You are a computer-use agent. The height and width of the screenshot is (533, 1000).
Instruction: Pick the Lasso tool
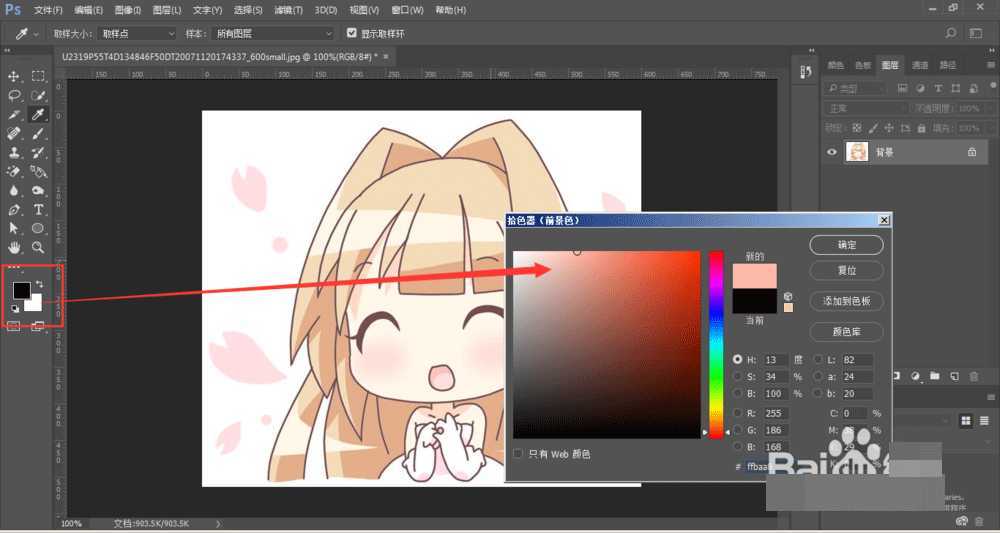click(14, 96)
